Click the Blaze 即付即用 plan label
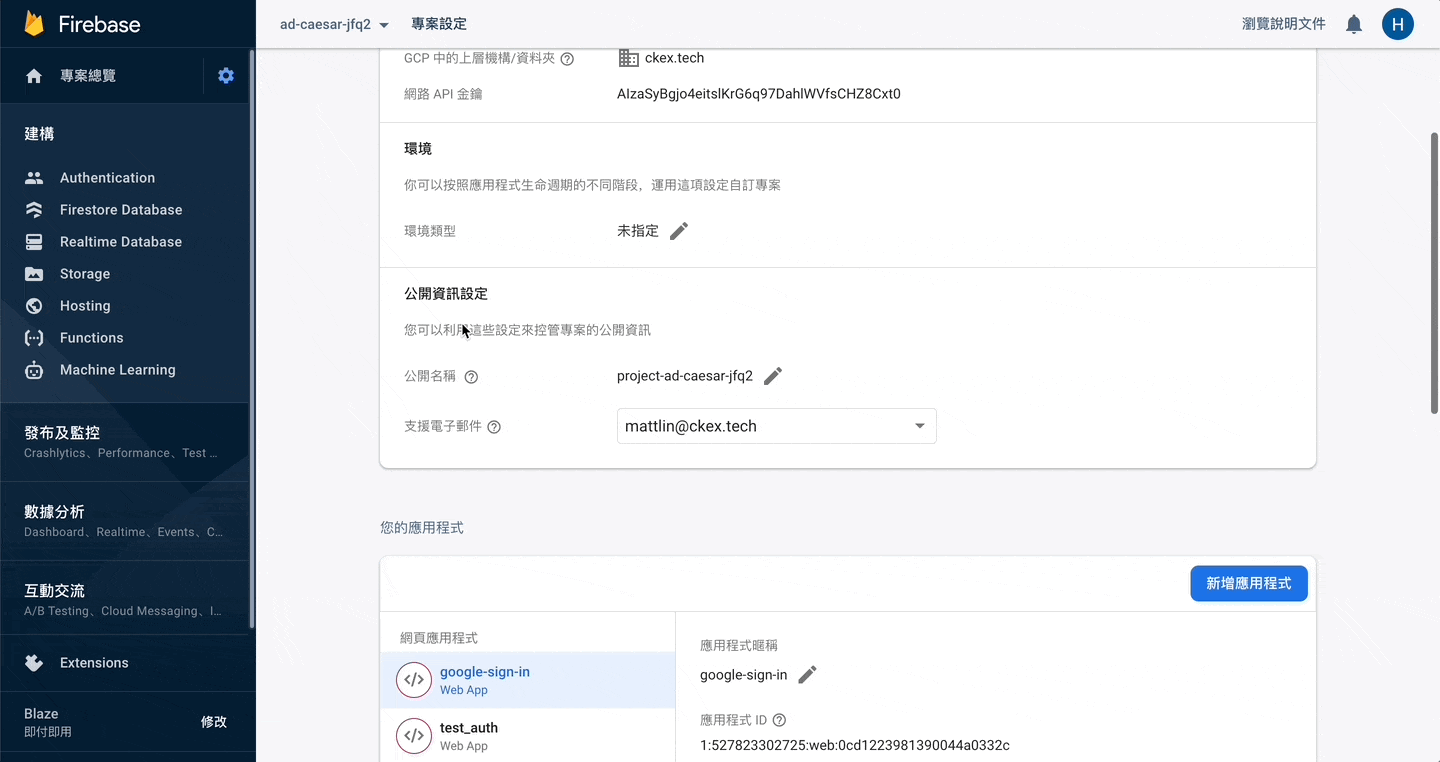The image size is (1440, 762). (48, 722)
